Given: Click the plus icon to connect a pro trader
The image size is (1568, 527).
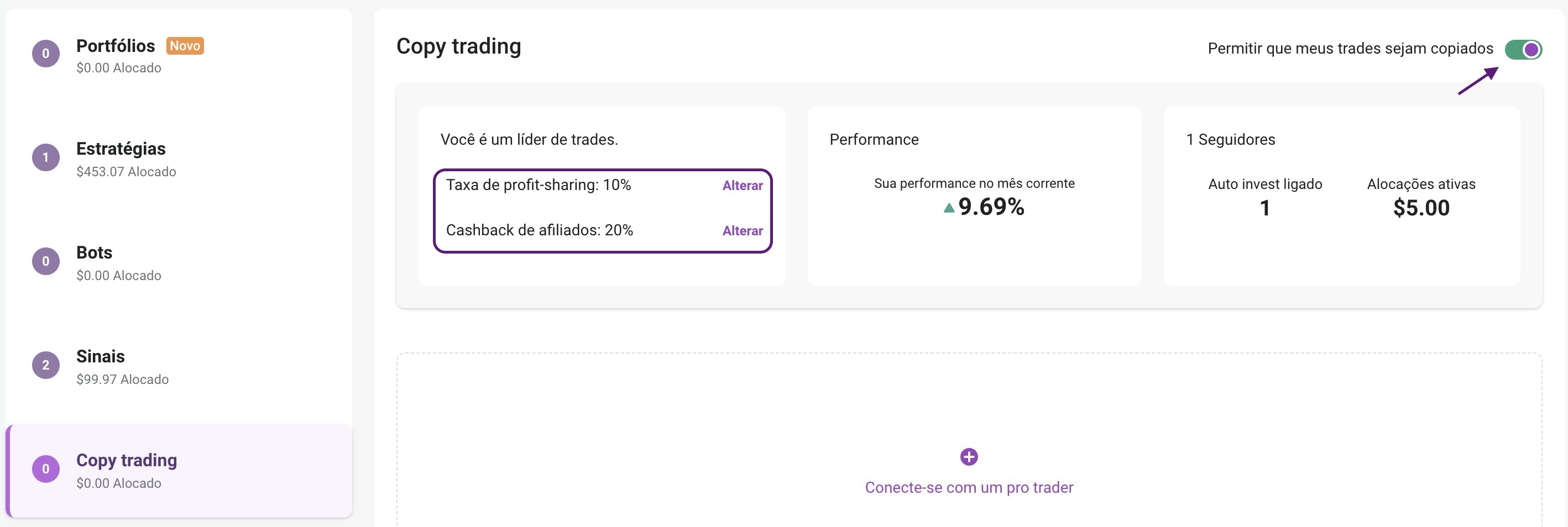Looking at the screenshot, I should (x=969, y=456).
